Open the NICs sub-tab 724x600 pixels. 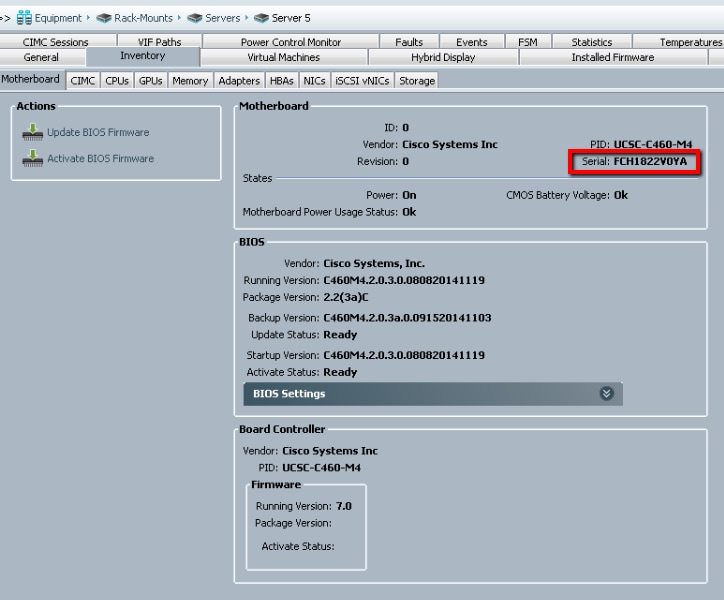click(x=314, y=80)
